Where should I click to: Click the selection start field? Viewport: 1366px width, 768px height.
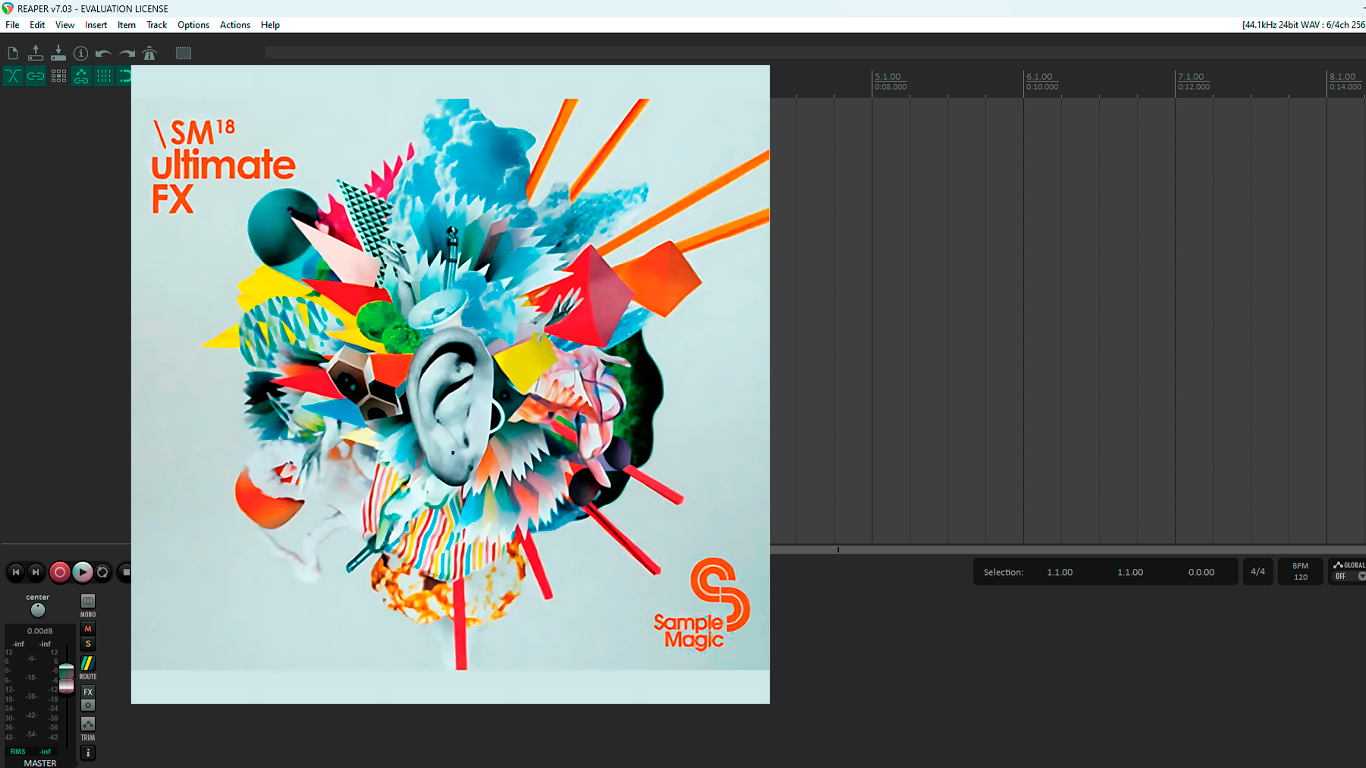click(1060, 572)
